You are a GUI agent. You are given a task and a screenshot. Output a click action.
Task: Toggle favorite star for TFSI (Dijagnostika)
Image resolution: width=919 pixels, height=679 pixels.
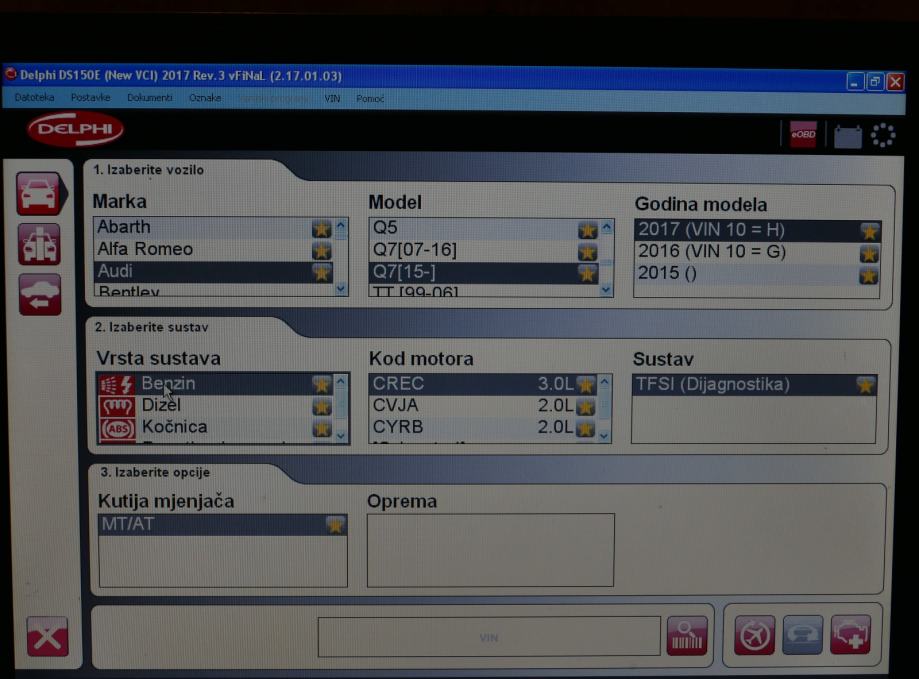[865, 385]
